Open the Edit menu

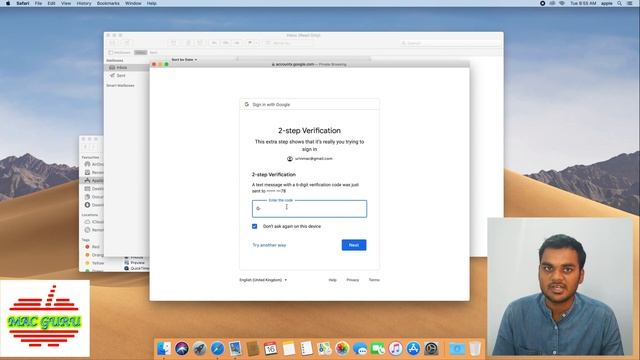pos(51,3)
